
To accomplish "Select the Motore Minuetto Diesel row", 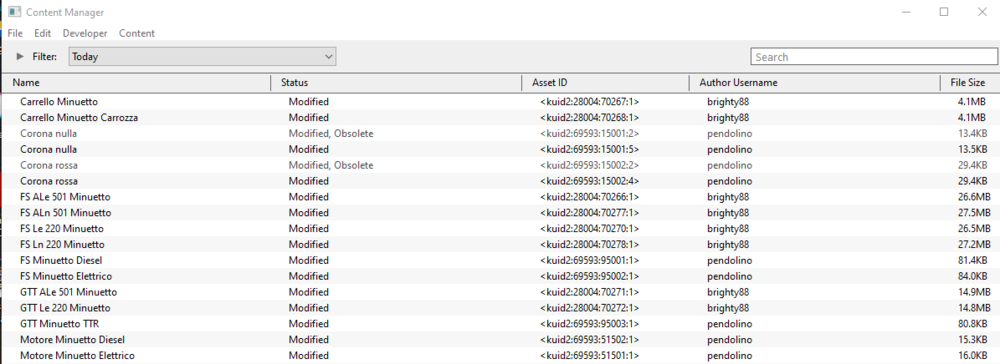I will coord(500,340).
